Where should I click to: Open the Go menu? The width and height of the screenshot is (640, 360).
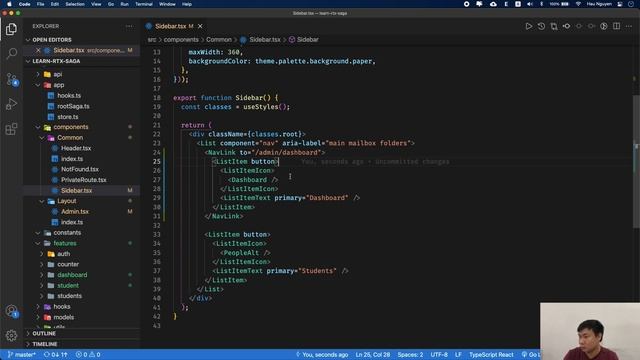(x=111, y=4)
